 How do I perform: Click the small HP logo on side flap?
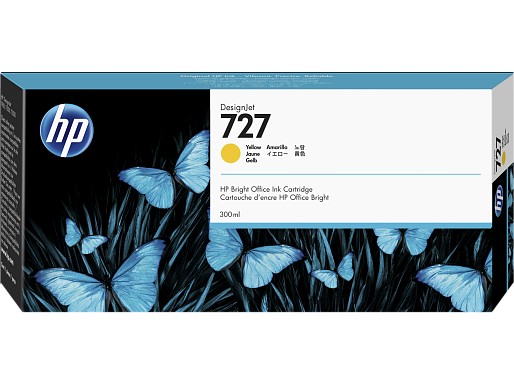[499, 201]
